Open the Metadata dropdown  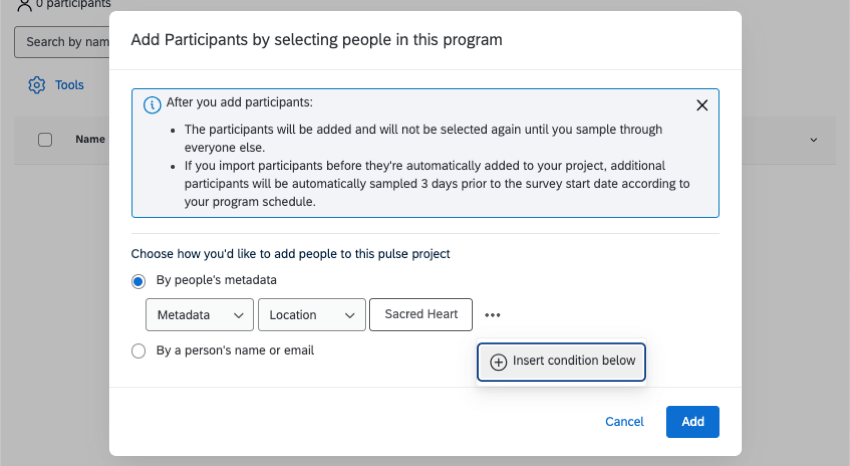(199, 315)
